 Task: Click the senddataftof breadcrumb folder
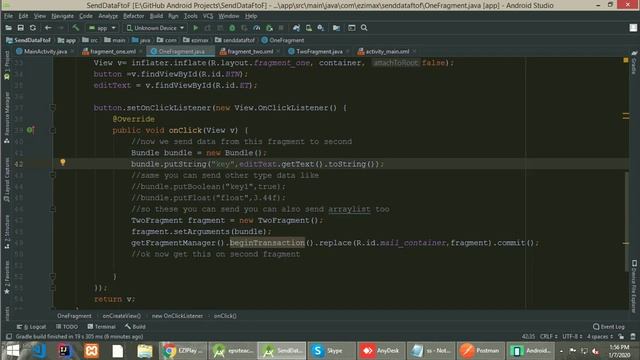[x=235, y=40]
